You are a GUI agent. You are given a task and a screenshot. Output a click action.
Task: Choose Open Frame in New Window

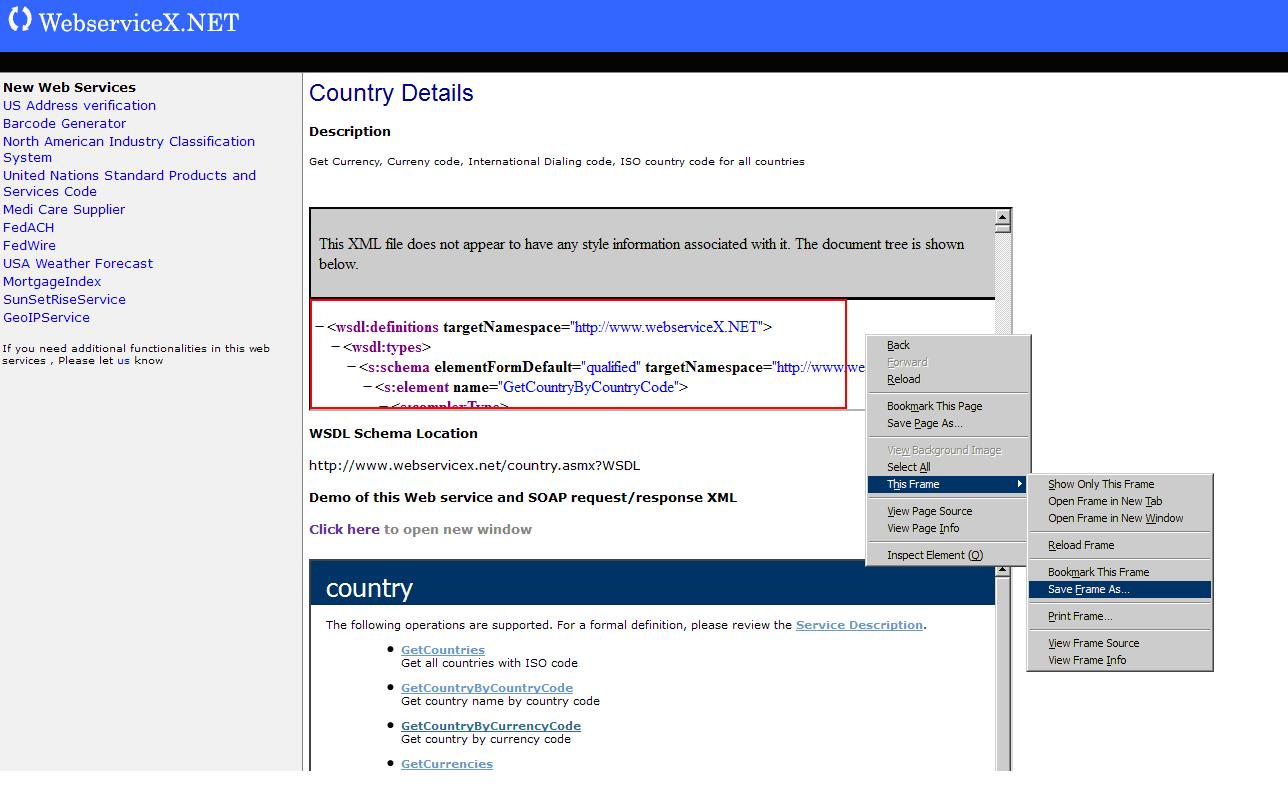coord(1120,518)
